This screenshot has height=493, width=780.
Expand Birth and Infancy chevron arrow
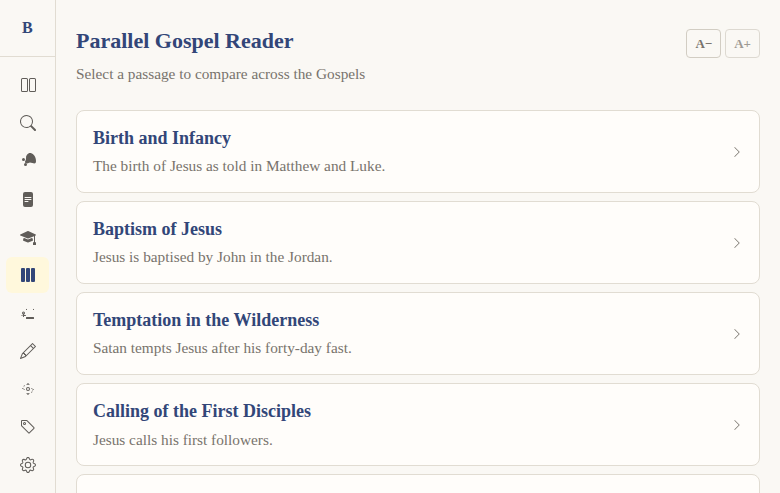tap(737, 152)
